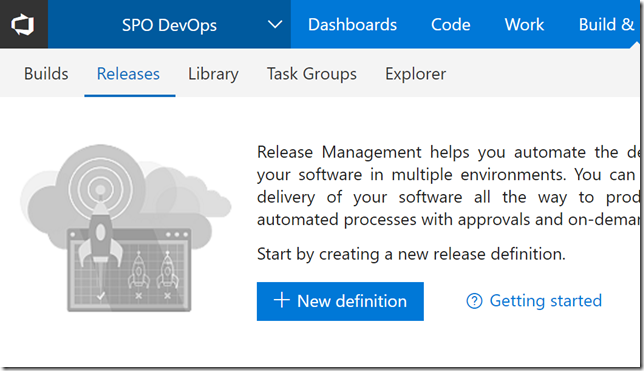Go to the Code hub
Screen dimensions: 644x371
click(451, 25)
